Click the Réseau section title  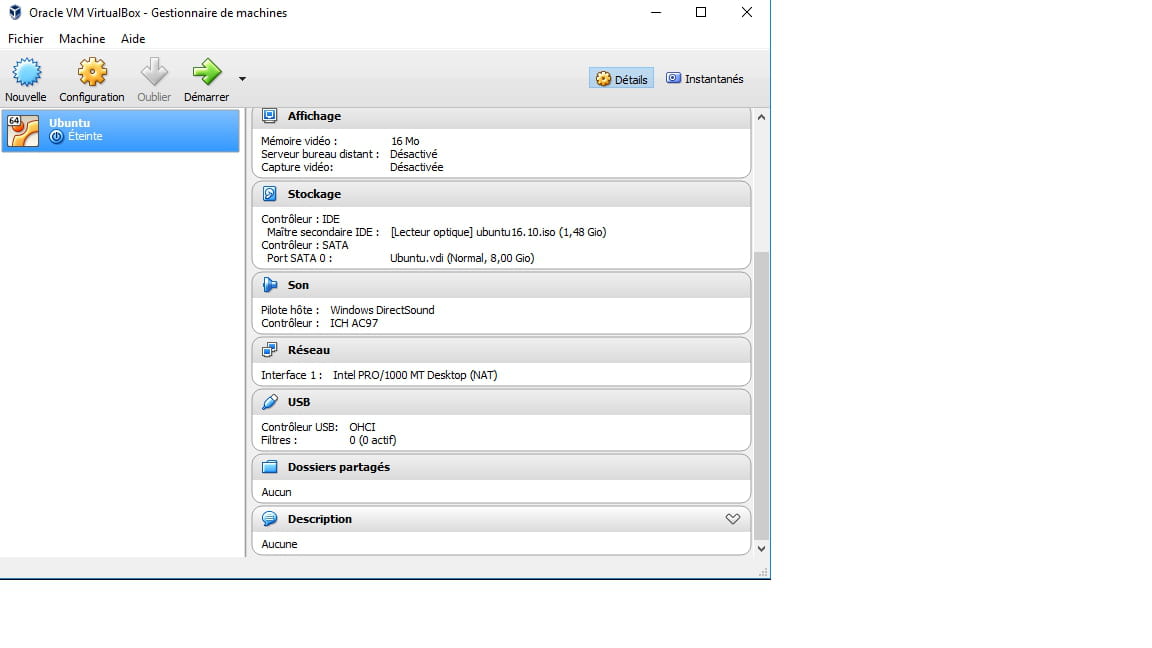point(309,350)
